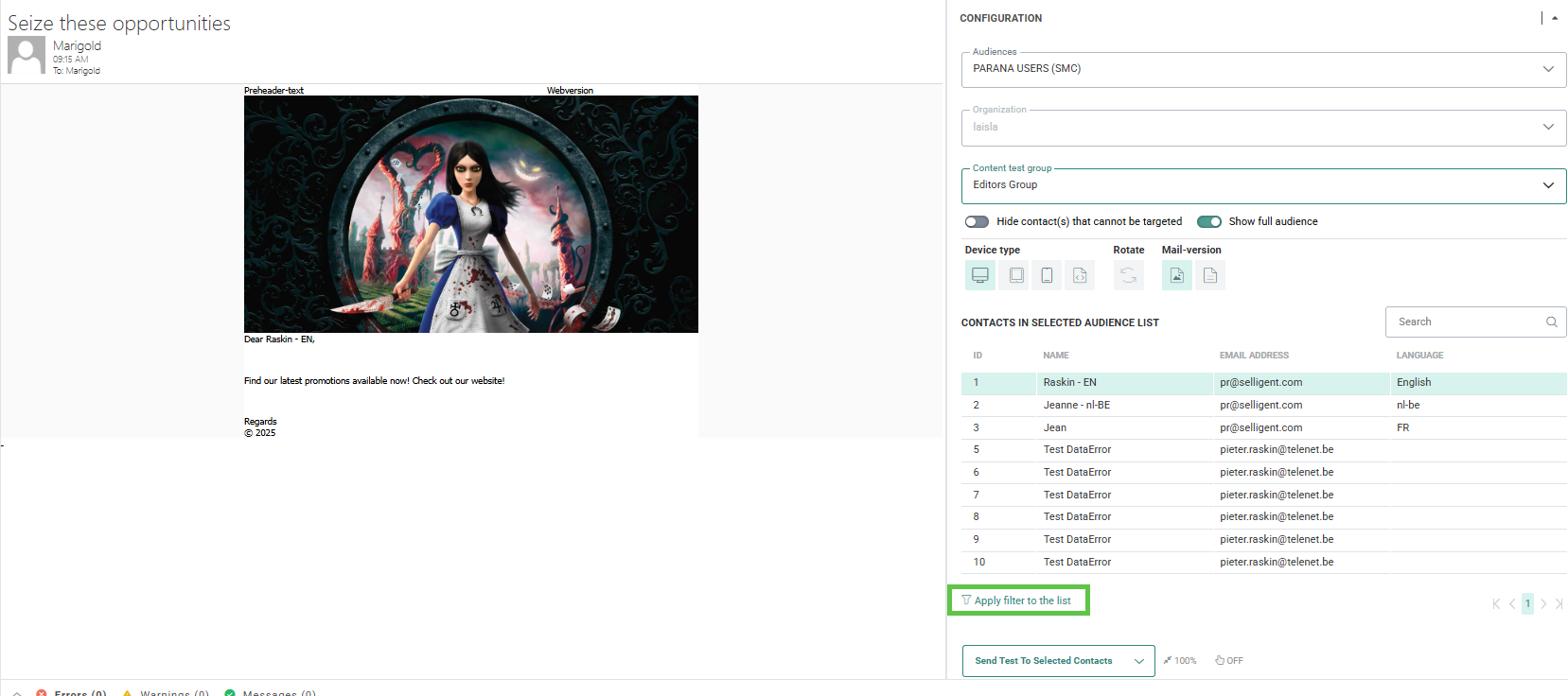Open the Messages (0) tab
This screenshot has height=696, width=1568.
click(270, 693)
